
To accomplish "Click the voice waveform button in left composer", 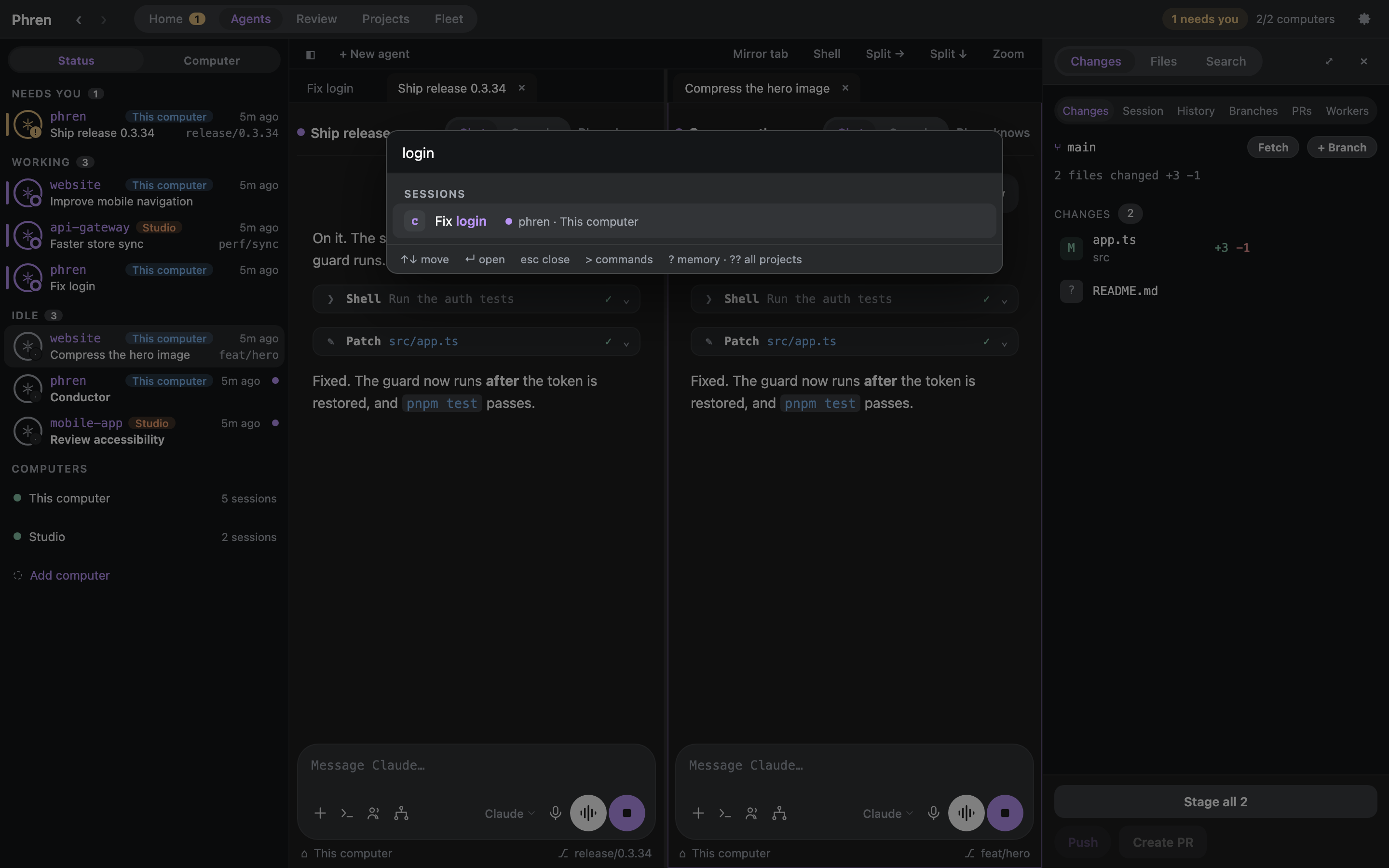I will click(588, 813).
